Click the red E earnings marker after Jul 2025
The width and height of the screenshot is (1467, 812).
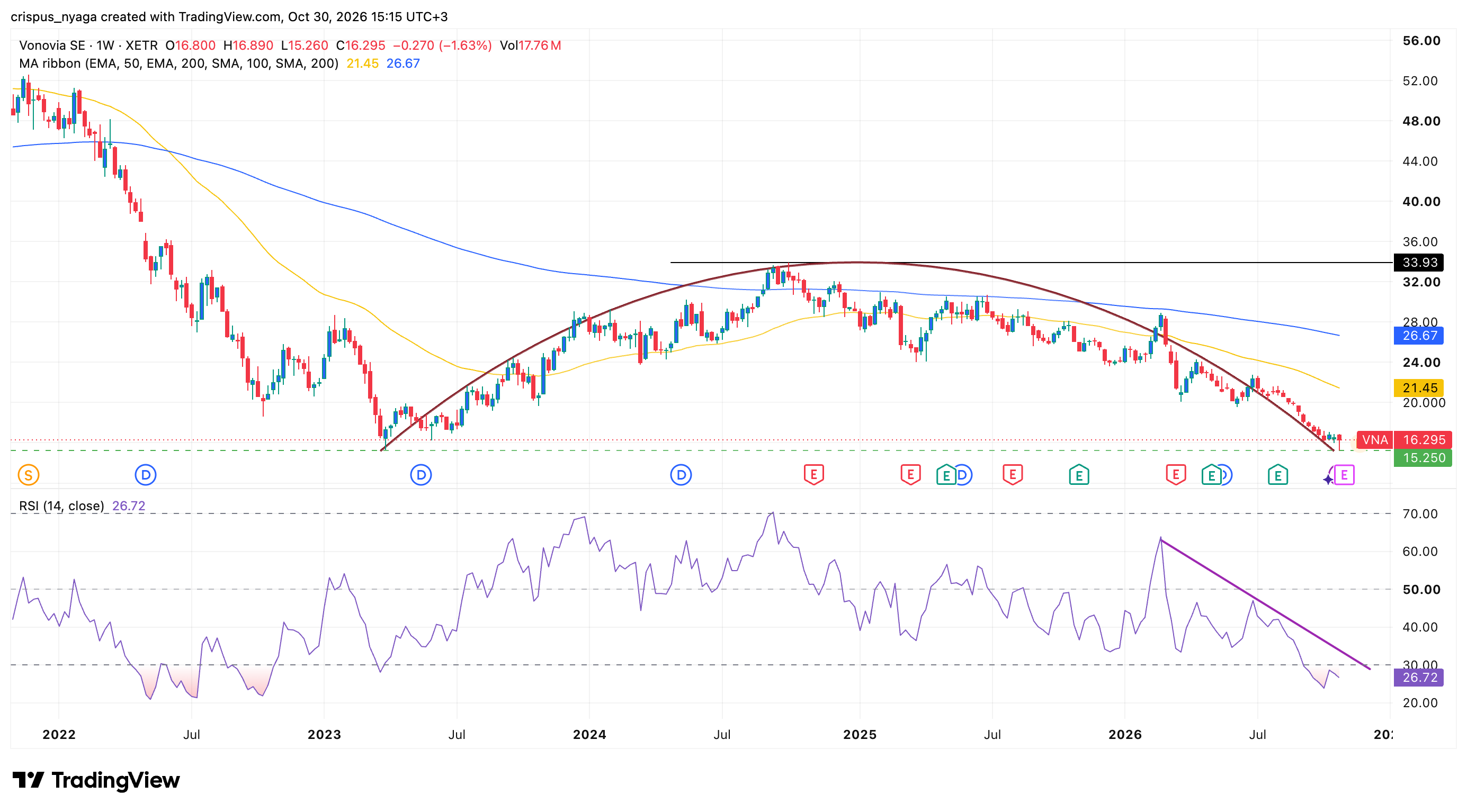point(1013,474)
